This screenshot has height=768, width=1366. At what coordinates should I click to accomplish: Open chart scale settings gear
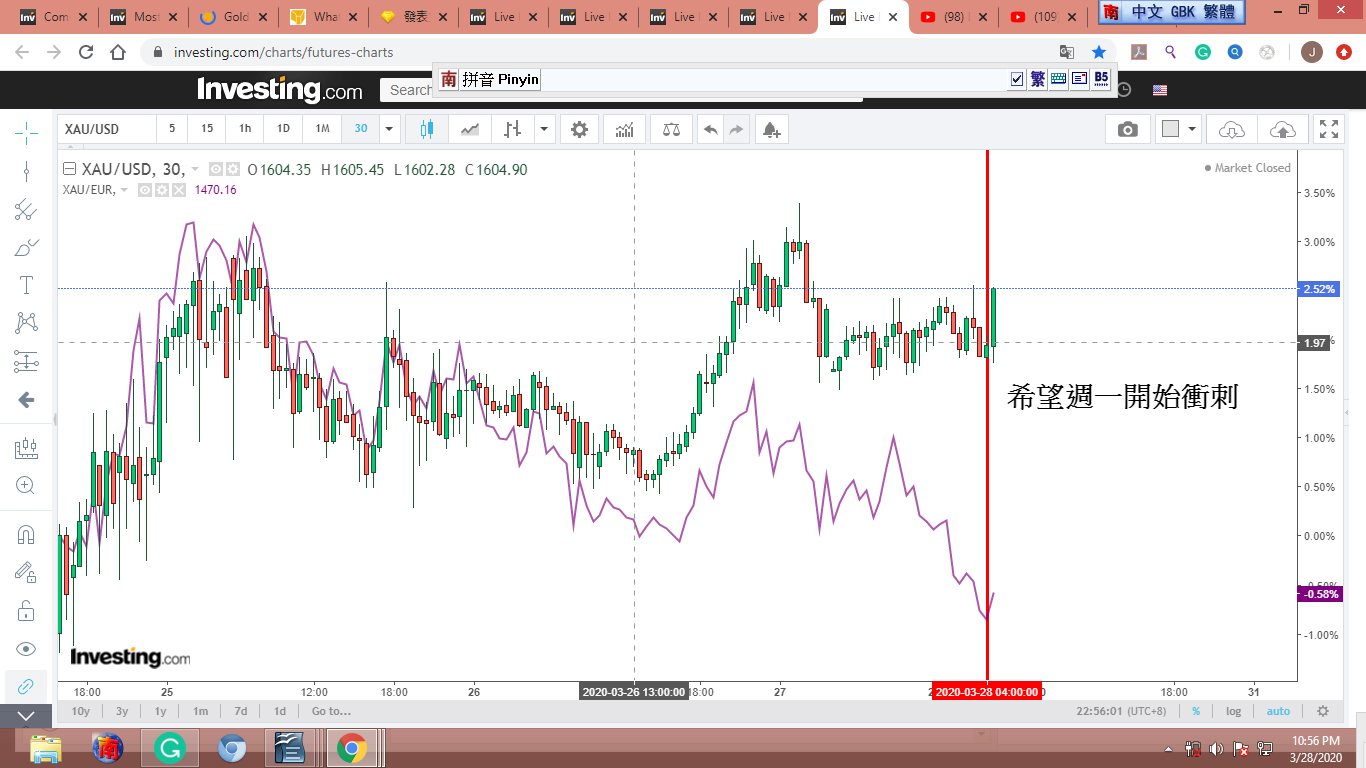click(1323, 711)
